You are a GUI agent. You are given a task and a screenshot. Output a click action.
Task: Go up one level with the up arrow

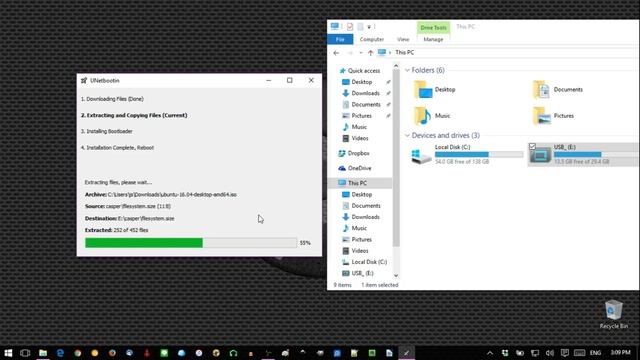(370, 53)
